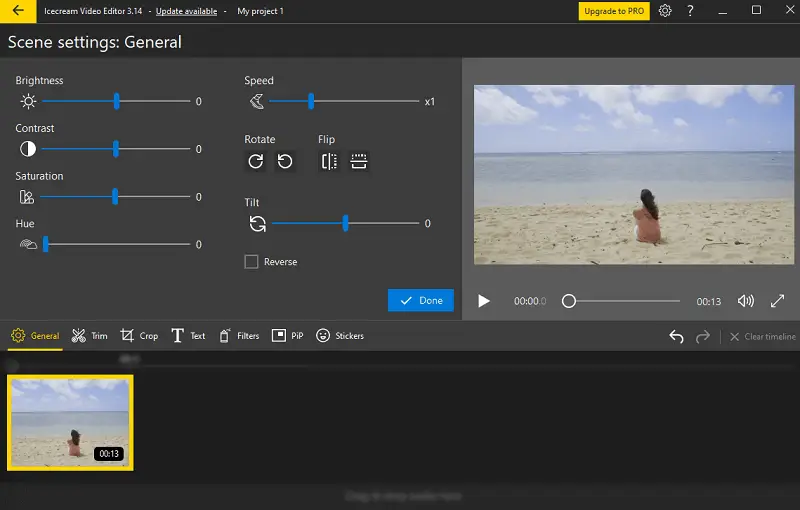Click the Contrast slider handle

[x=116, y=149]
